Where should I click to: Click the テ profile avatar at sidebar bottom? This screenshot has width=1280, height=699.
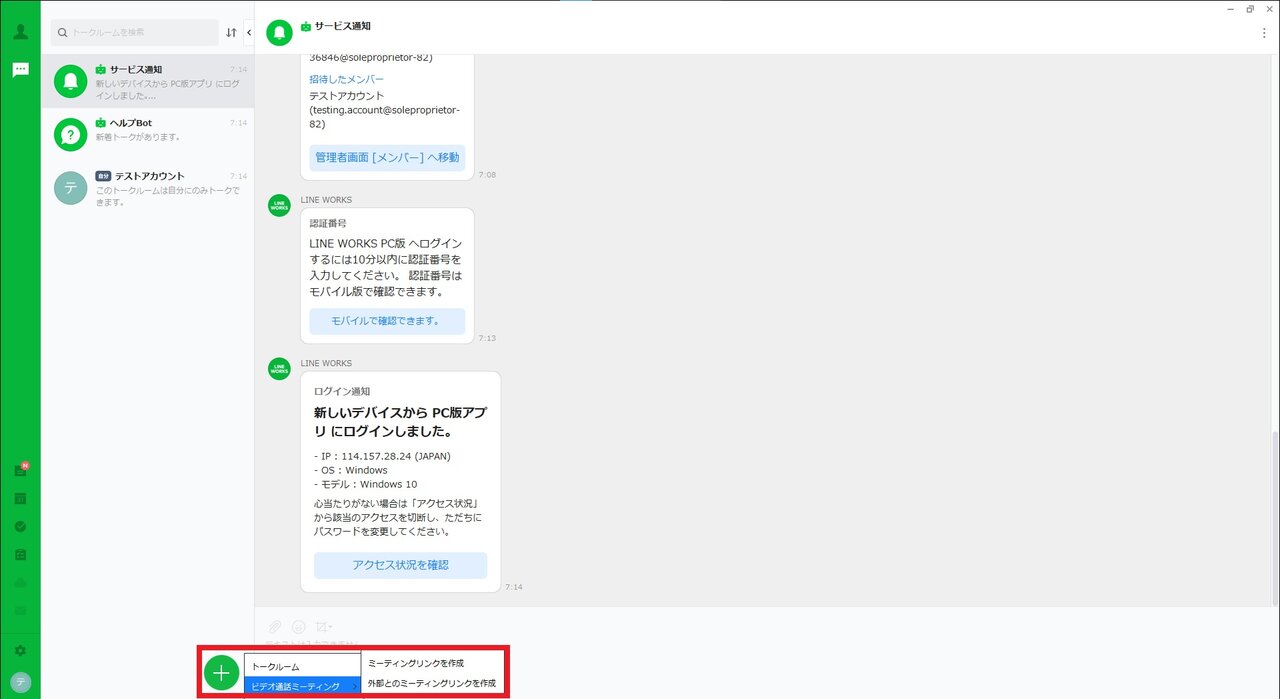[20, 682]
